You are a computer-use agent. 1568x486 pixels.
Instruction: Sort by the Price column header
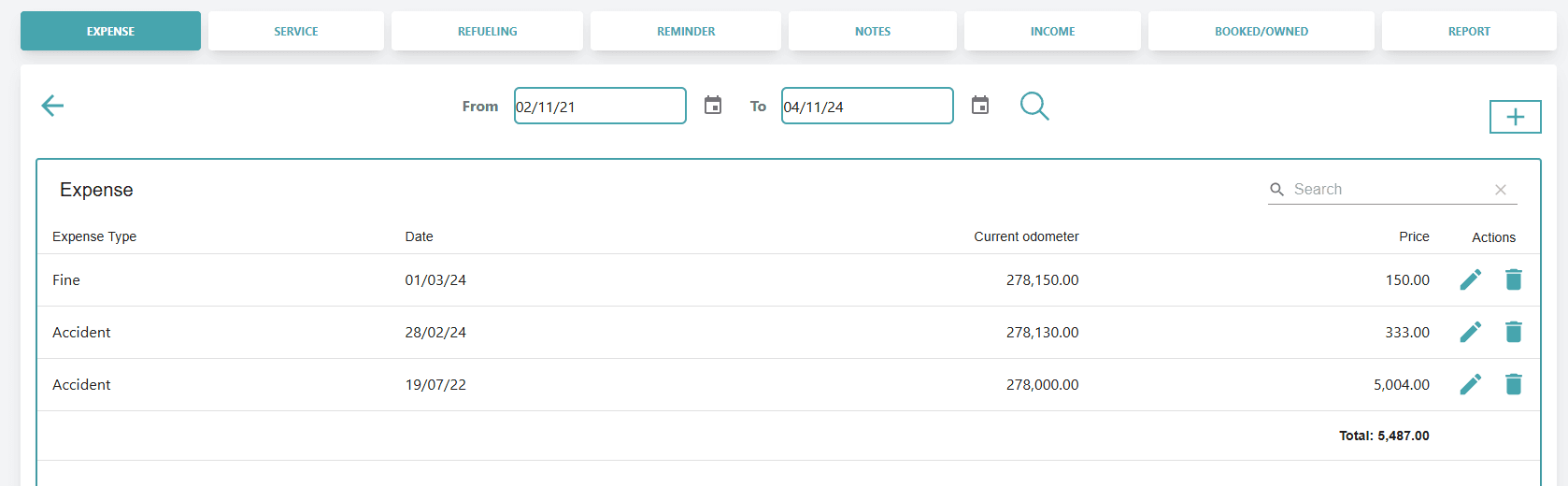coord(1414,236)
